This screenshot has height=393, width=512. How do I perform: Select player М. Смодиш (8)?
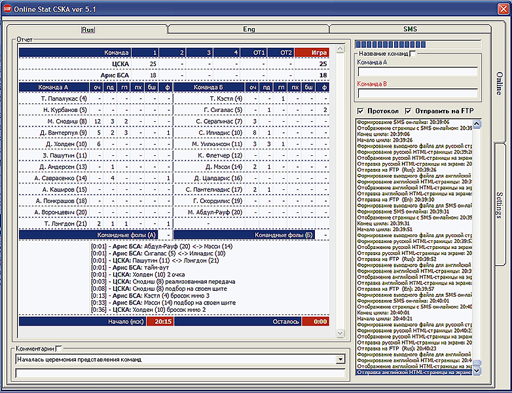click(67, 121)
